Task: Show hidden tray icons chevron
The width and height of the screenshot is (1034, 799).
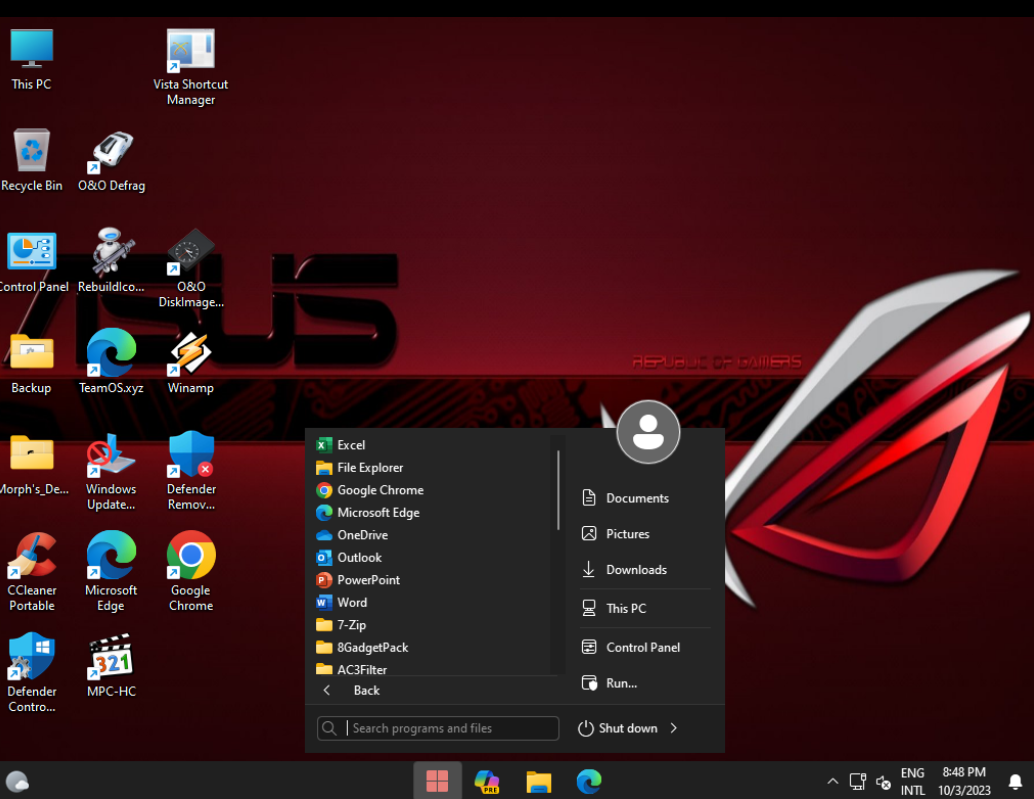Action: click(833, 781)
